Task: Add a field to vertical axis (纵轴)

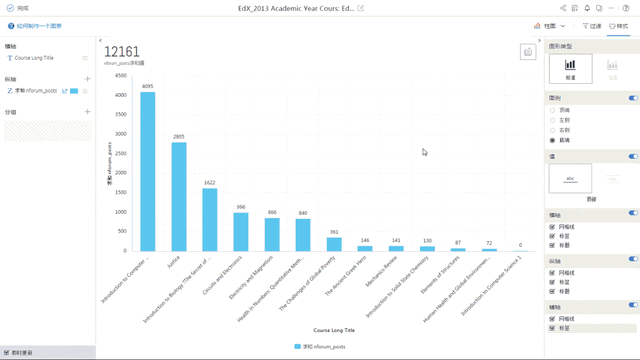Action: coord(87,79)
